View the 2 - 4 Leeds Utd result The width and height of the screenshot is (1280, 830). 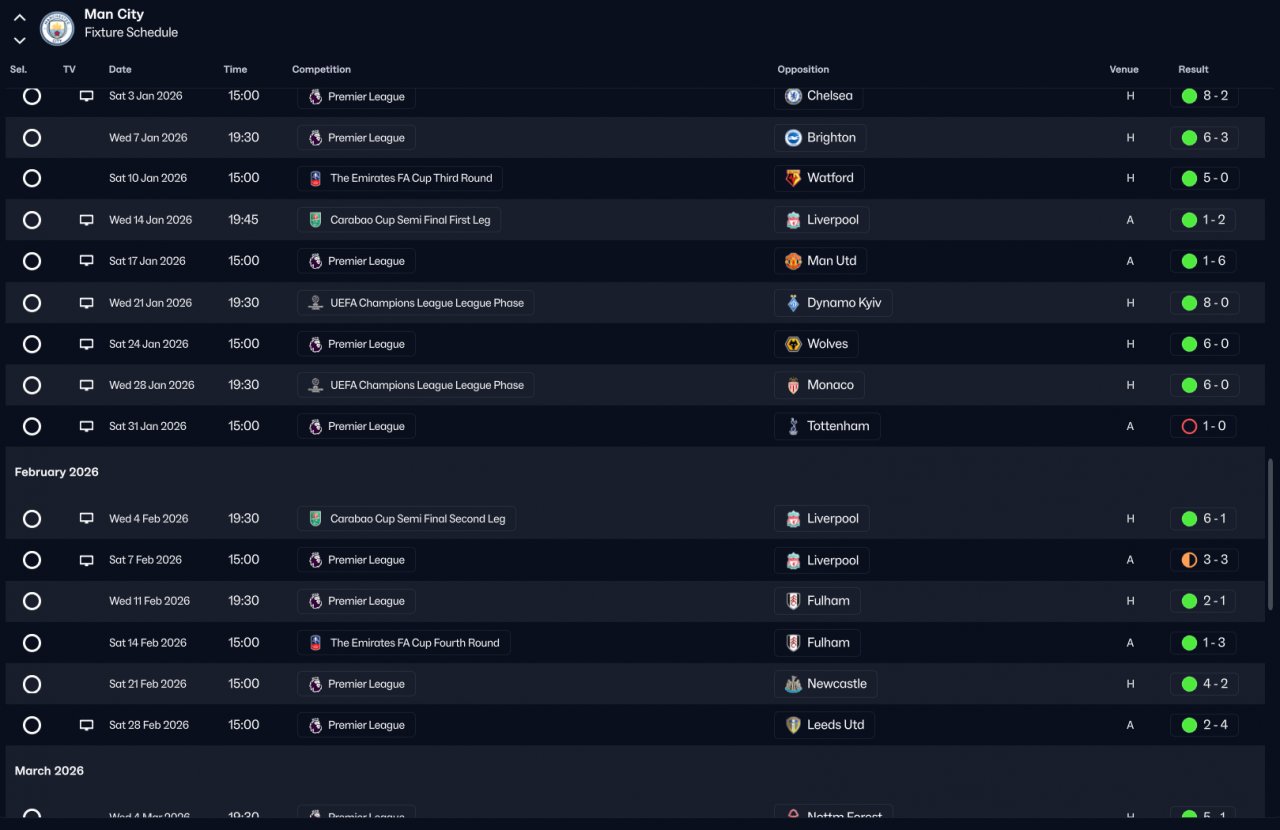click(1204, 725)
